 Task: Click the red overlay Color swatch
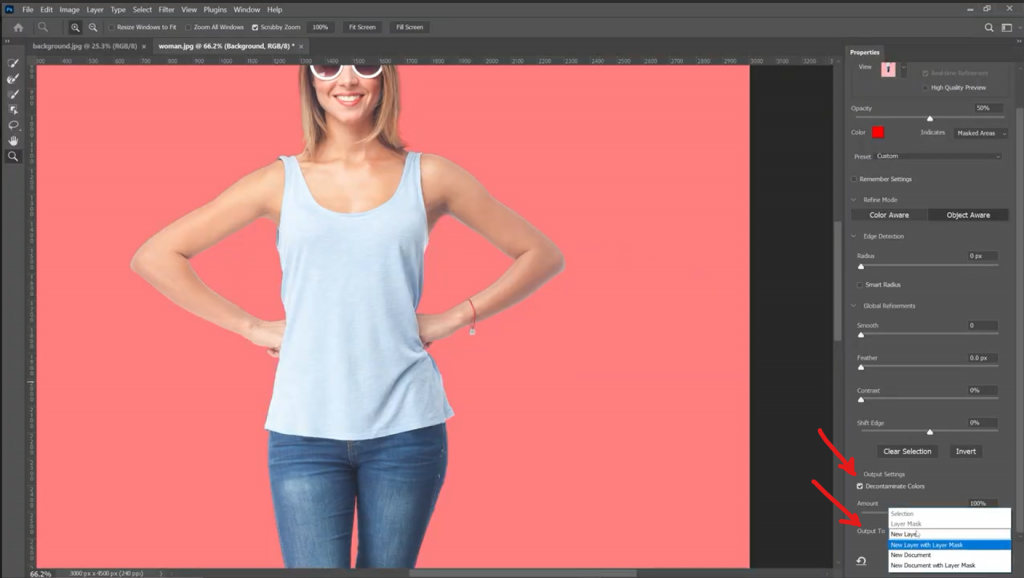pos(878,133)
